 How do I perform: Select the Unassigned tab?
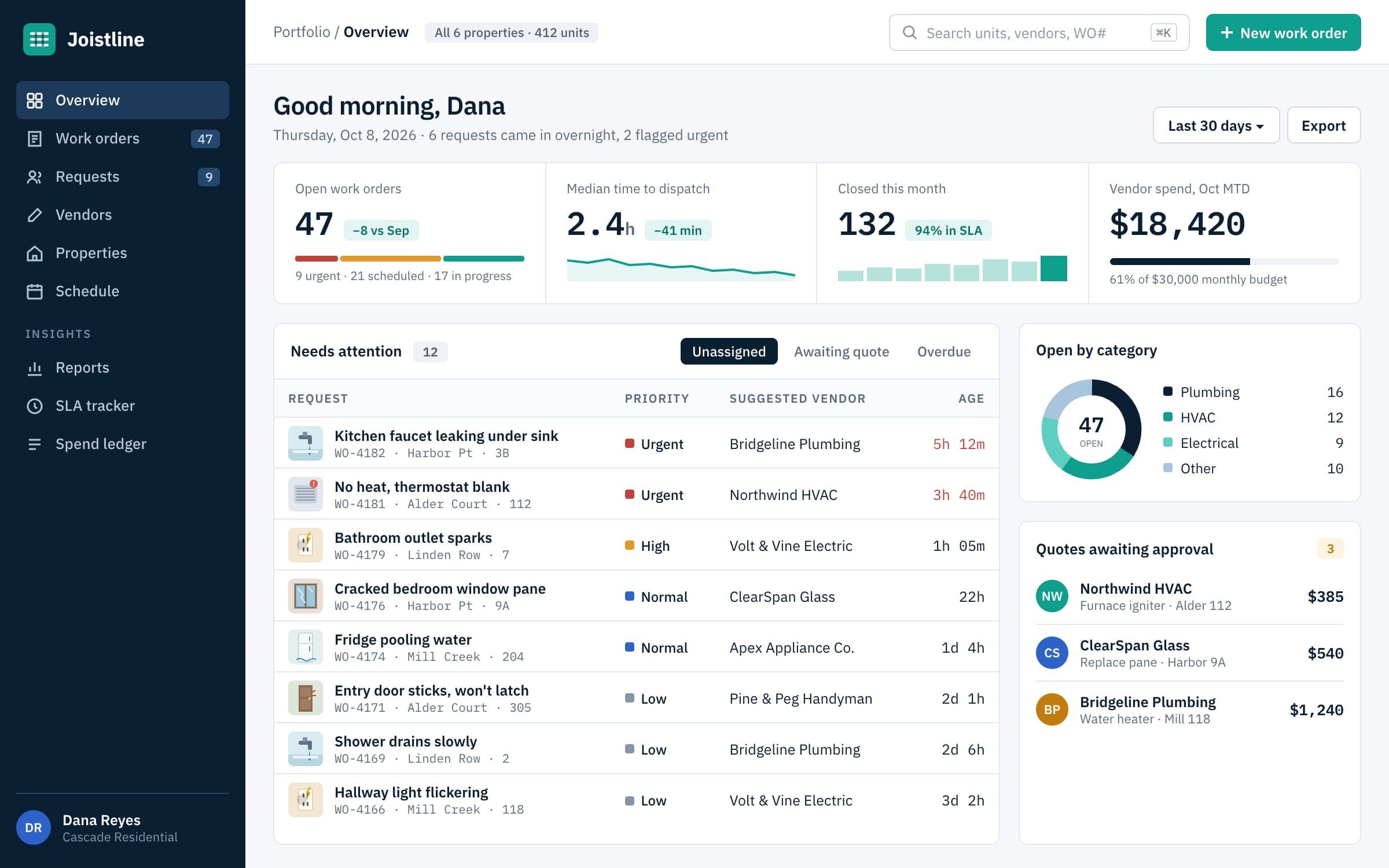(729, 351)
